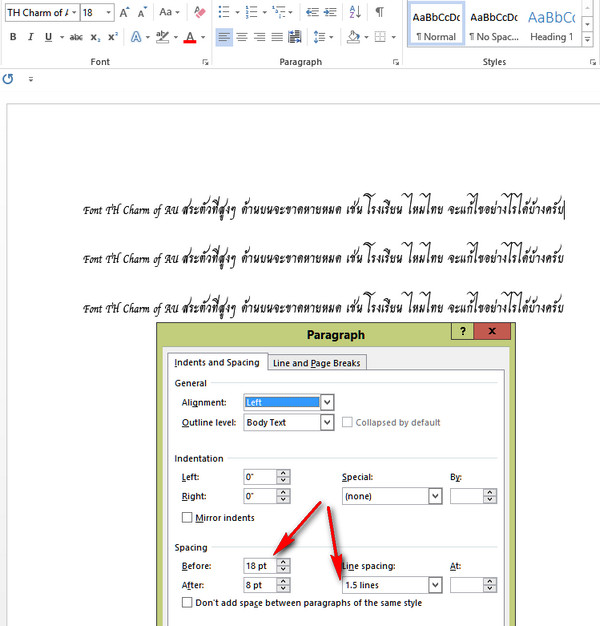Click the line spacing At field
The width and height of the screenshot is (600, 626).
click(467, 585)
